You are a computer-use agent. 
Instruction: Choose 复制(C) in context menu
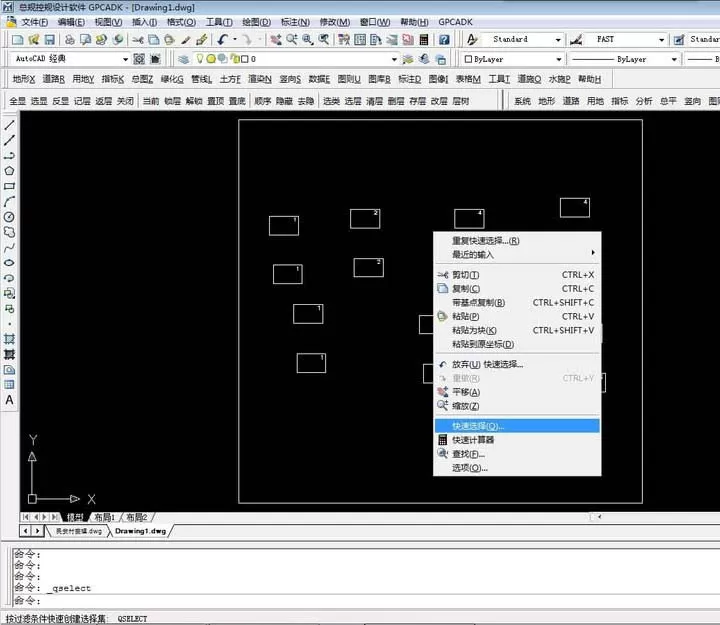click(x=517, y=288)
